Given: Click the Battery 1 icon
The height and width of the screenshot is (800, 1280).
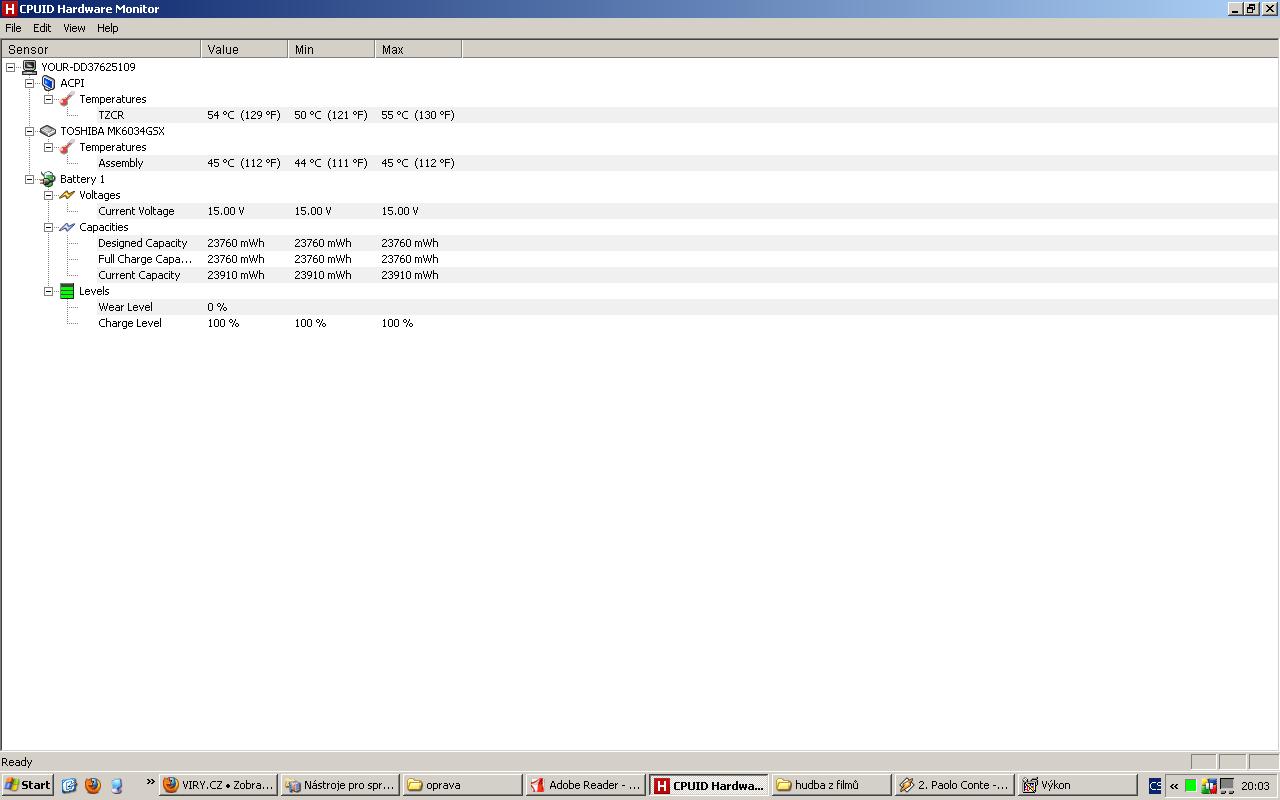Looking at the screenshot, I should [48, 179].
